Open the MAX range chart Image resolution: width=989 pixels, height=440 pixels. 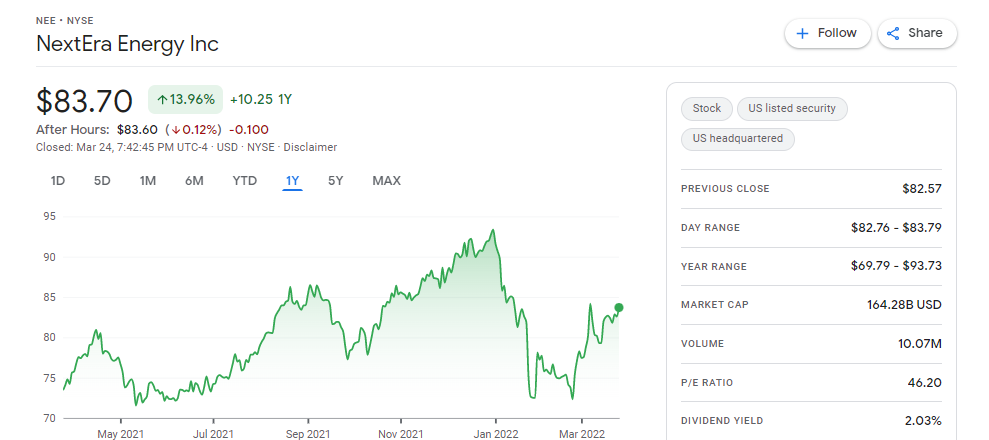tap(387, 181)
